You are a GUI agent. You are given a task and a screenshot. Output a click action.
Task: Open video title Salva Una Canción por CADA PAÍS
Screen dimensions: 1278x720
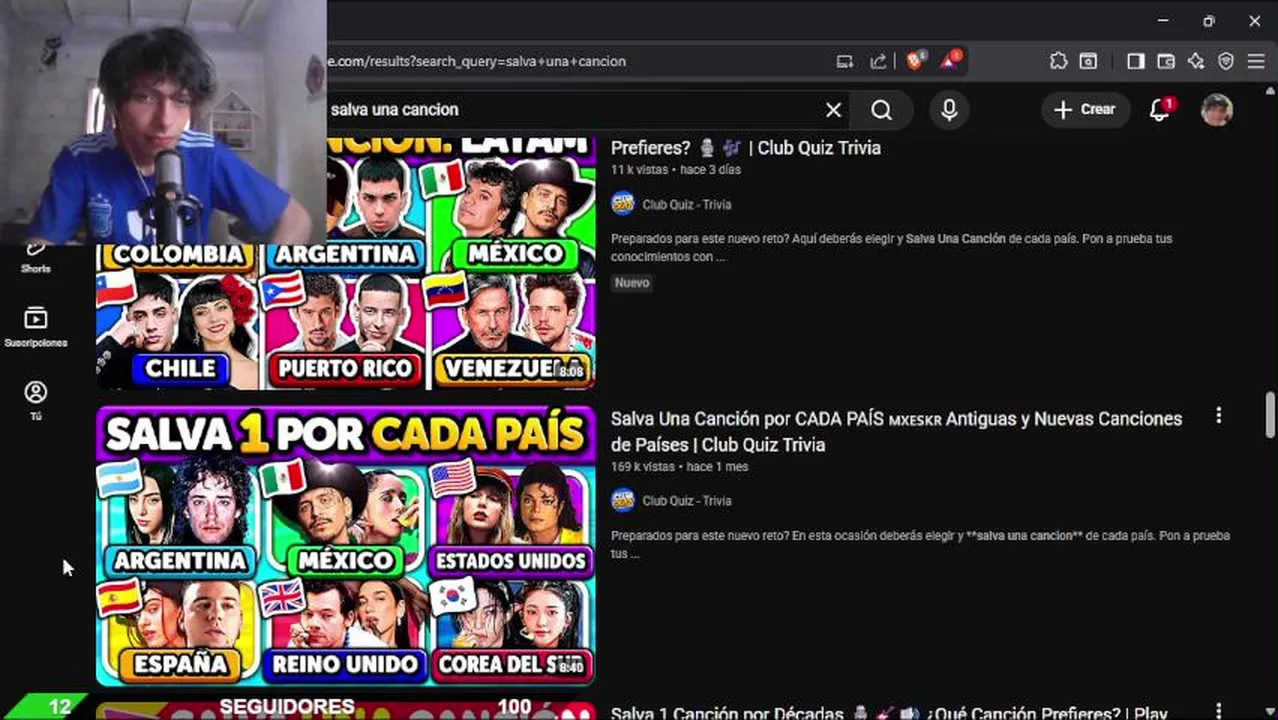click(896, 431)
